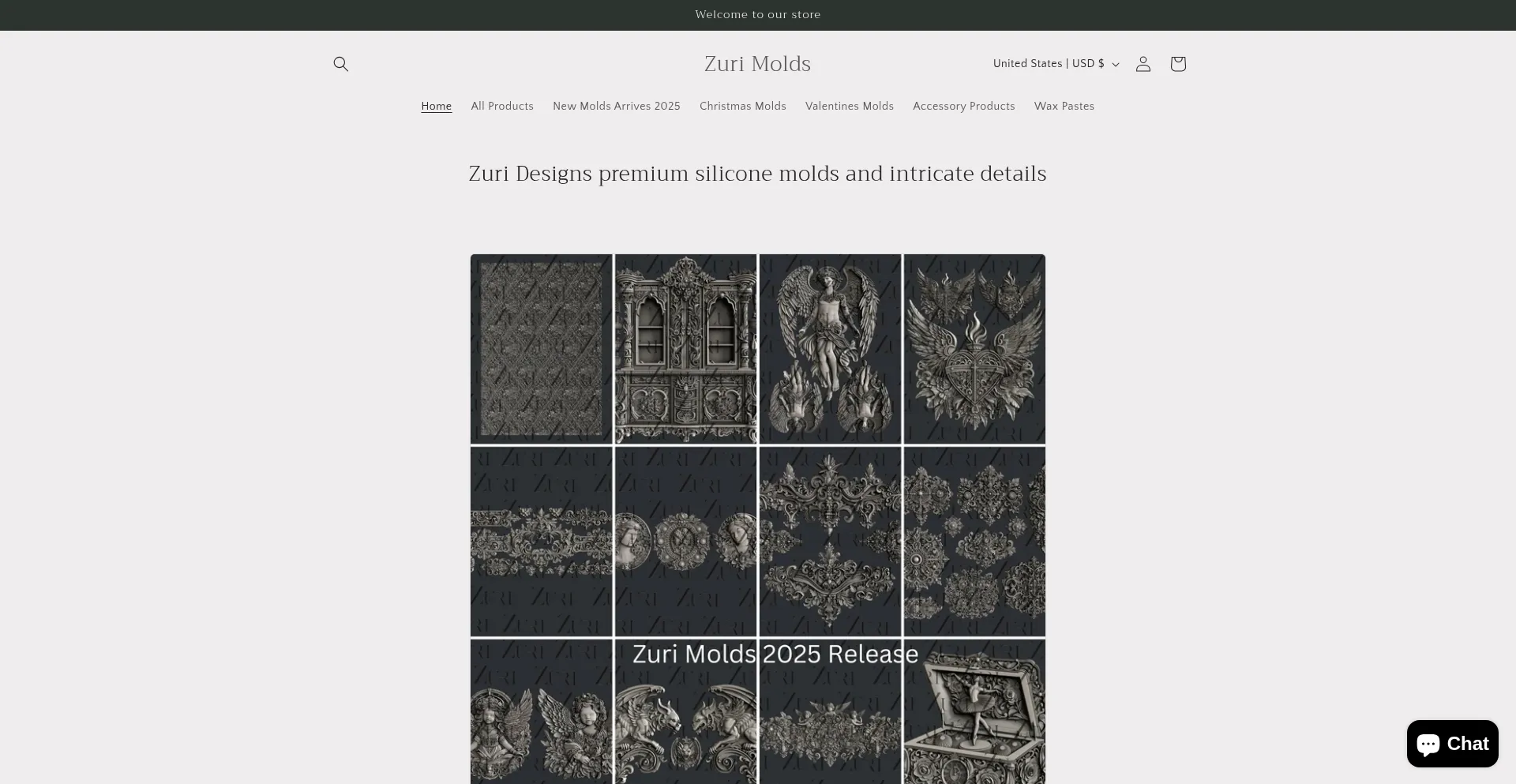Open the All Products menu
The image size is (1516, 784).
tap(502, 107)
